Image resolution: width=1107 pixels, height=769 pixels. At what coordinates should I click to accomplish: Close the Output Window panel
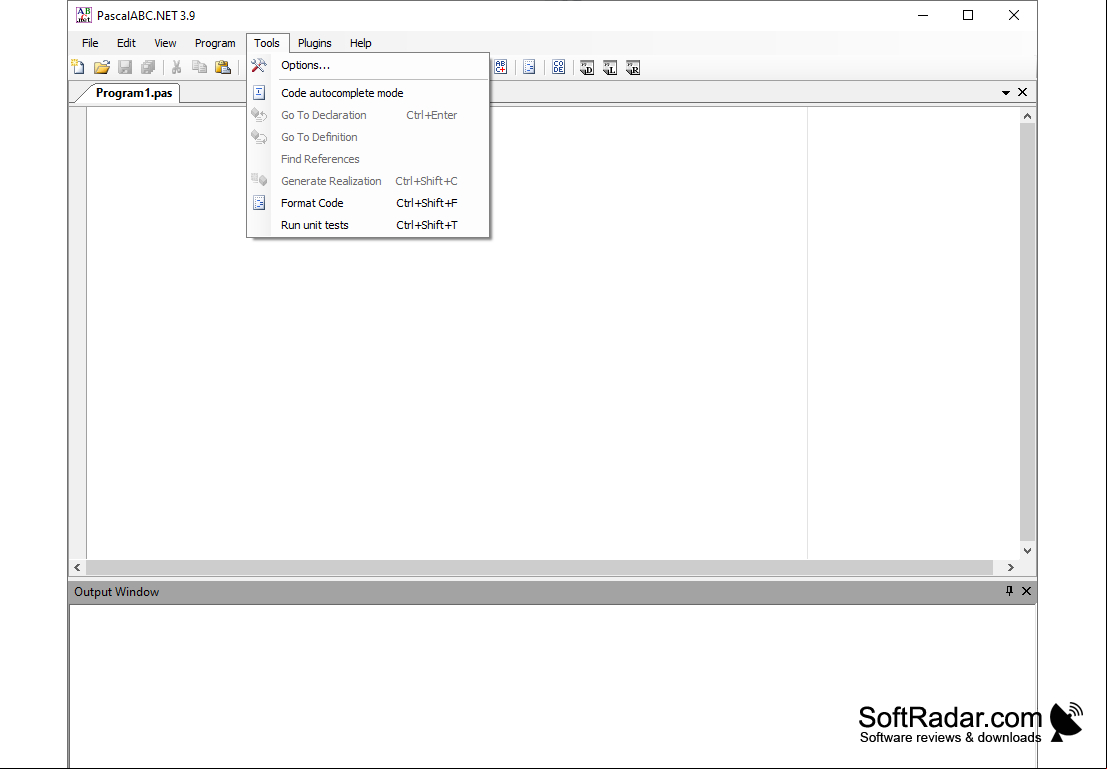(1027, 591)
